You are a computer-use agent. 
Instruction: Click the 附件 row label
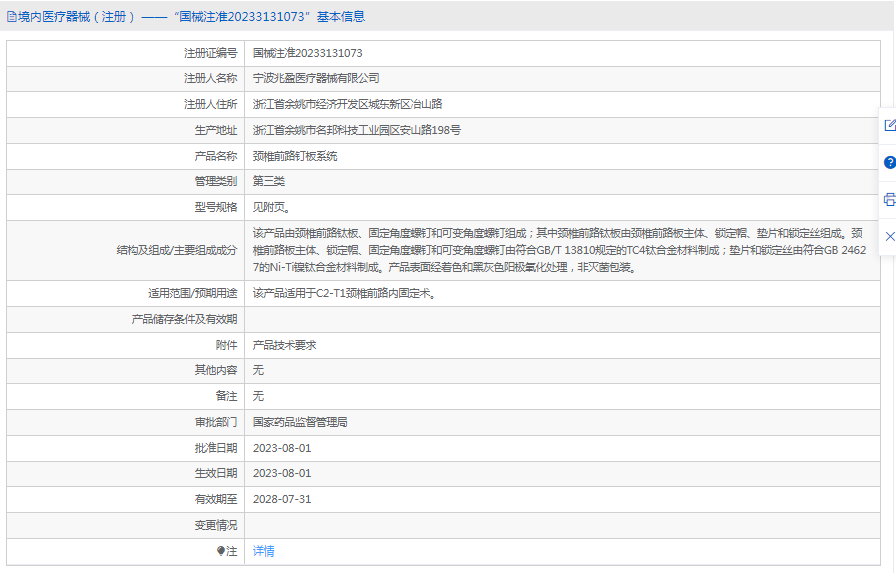pos(226,345)
